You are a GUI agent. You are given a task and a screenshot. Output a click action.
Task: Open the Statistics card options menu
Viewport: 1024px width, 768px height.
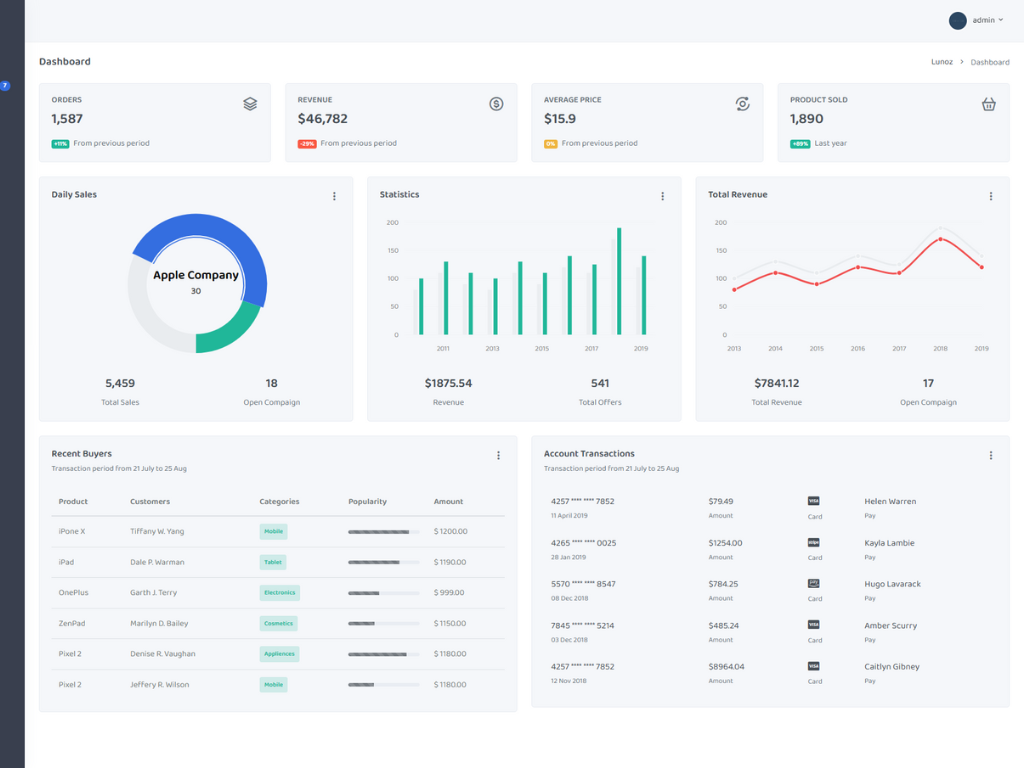tap(662, 197)
